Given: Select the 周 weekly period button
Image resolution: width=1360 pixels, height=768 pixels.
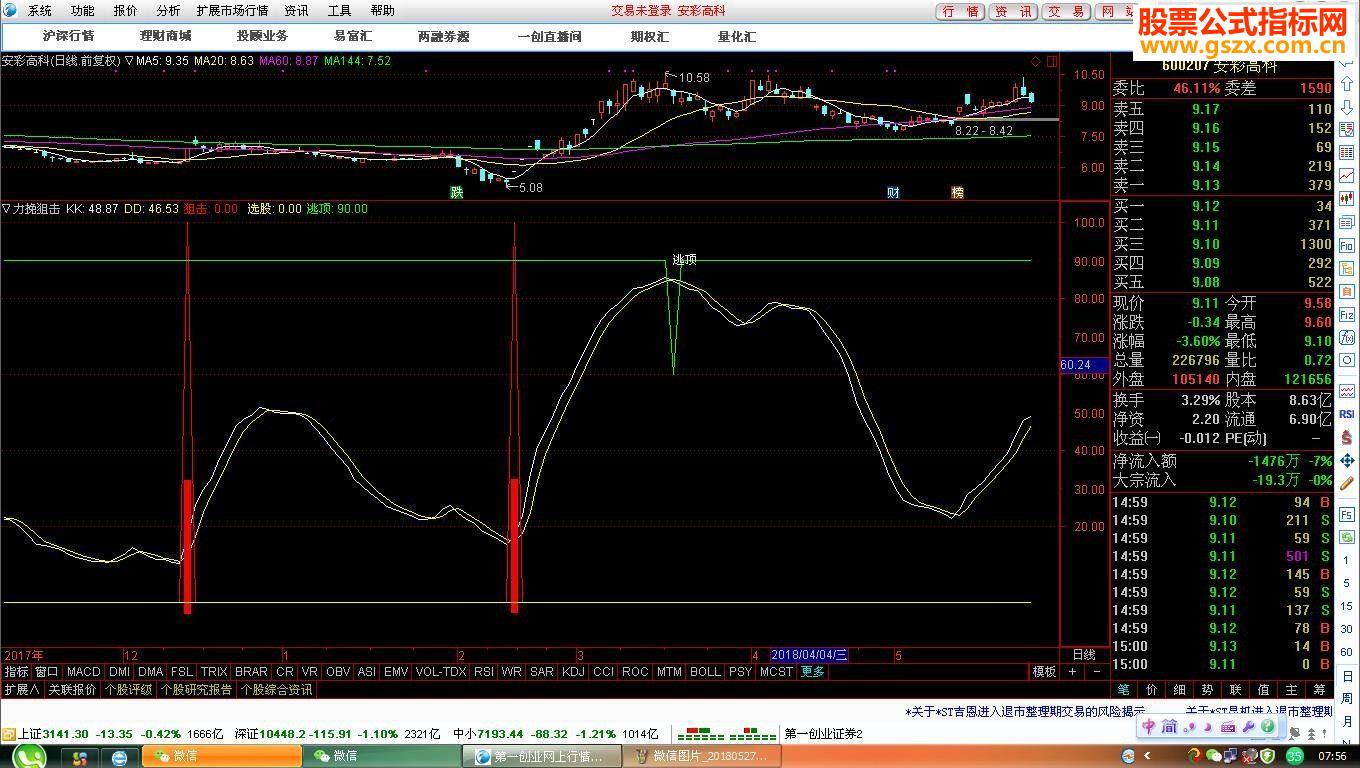Looking at the screenshot, I should coord(1347,698).
